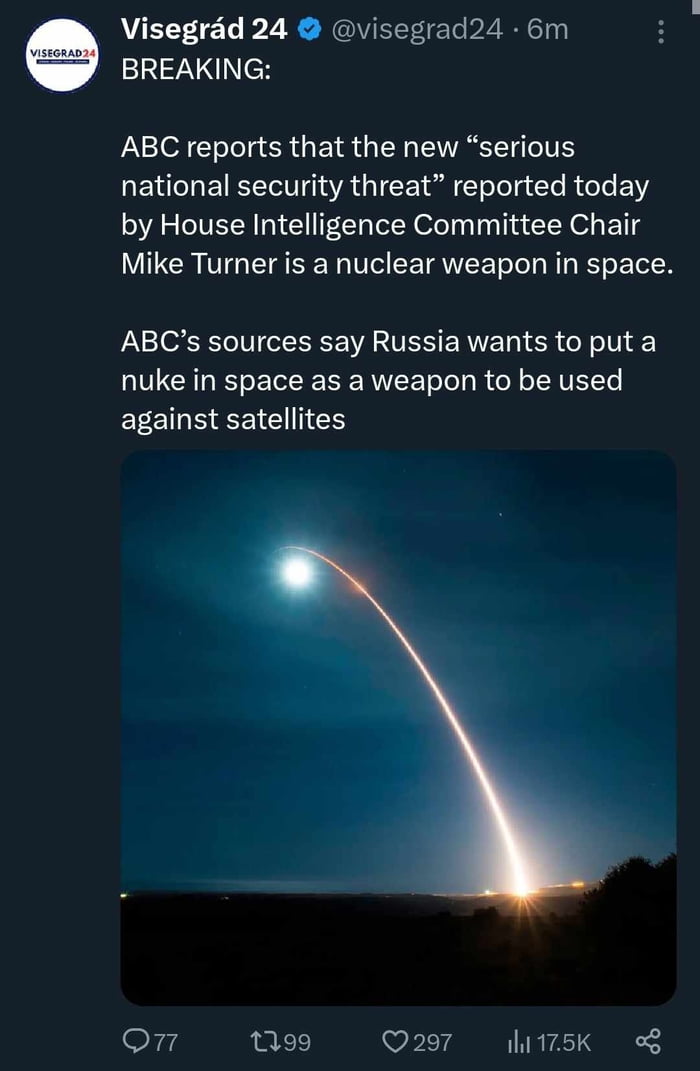Click the Visegrád 24 display name
700x1071 pixels.
pyautogui.click(x=204, y=31)
